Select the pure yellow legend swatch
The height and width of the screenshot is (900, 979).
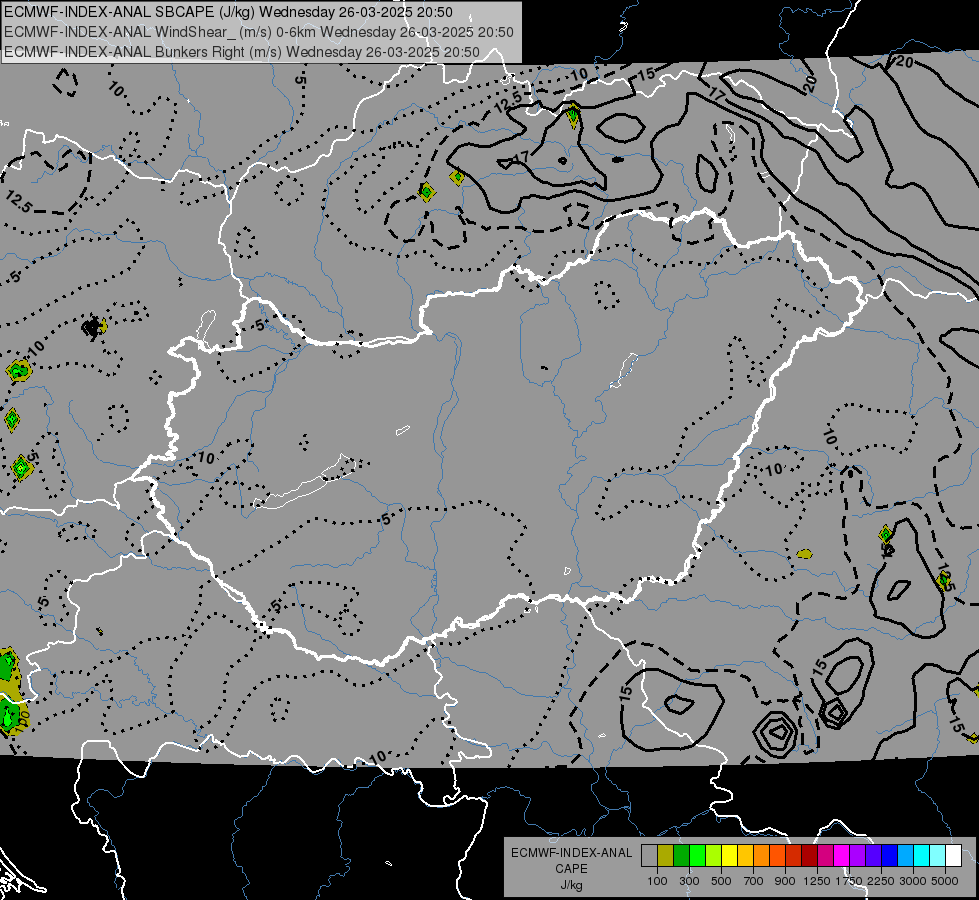pos(729,855)
